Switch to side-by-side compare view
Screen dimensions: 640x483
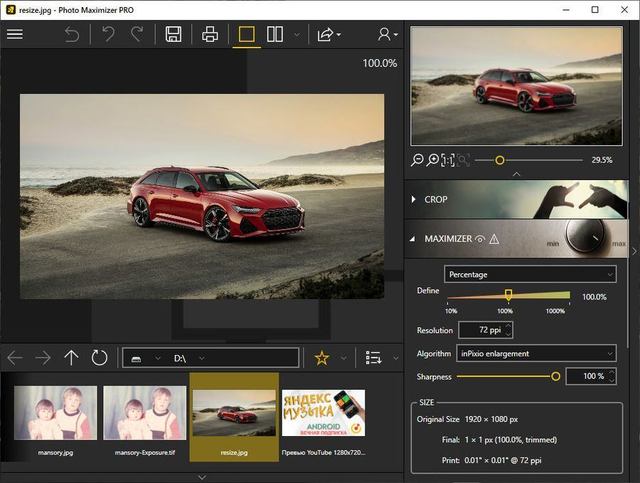pyautogui.click(x=274, y=34)
